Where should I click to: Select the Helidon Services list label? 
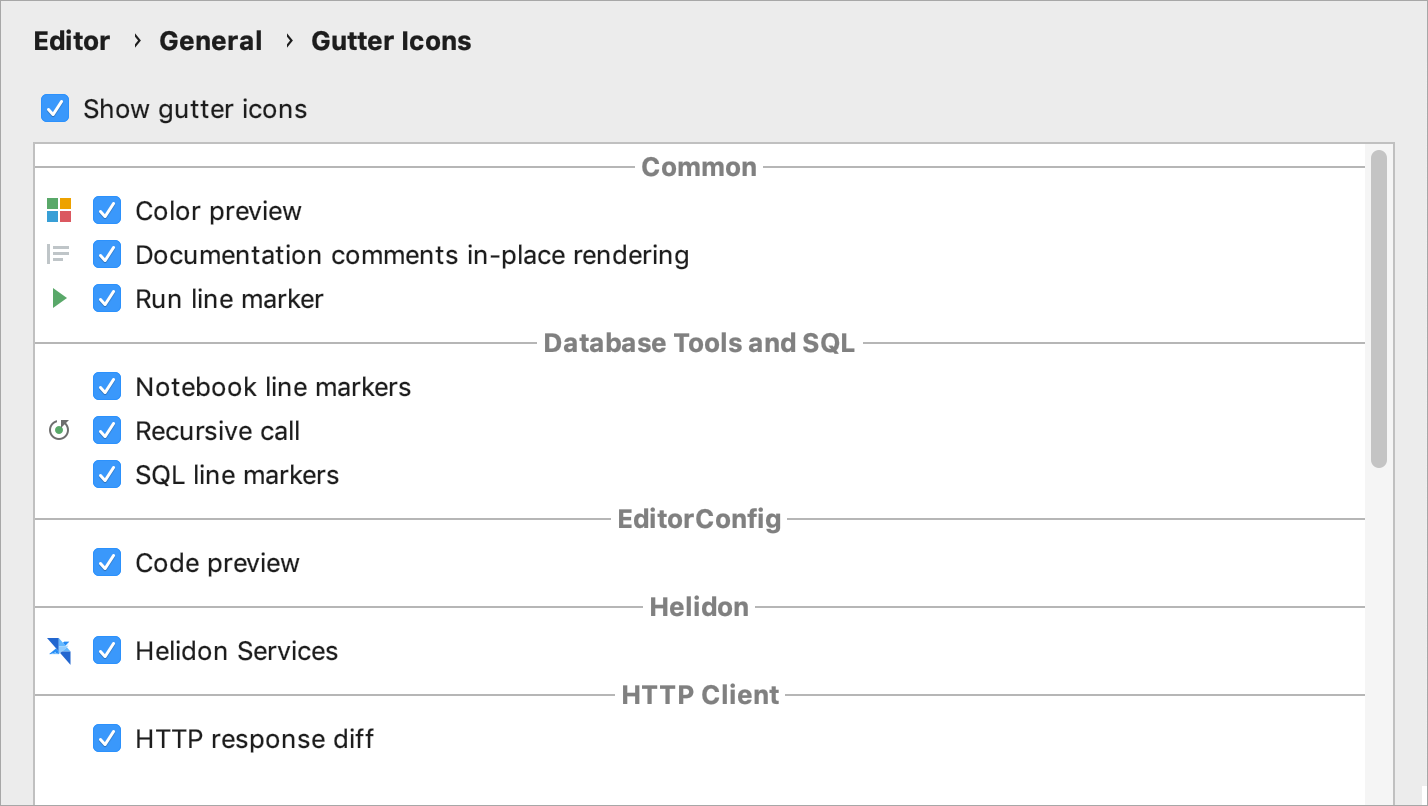coord(237,651)
